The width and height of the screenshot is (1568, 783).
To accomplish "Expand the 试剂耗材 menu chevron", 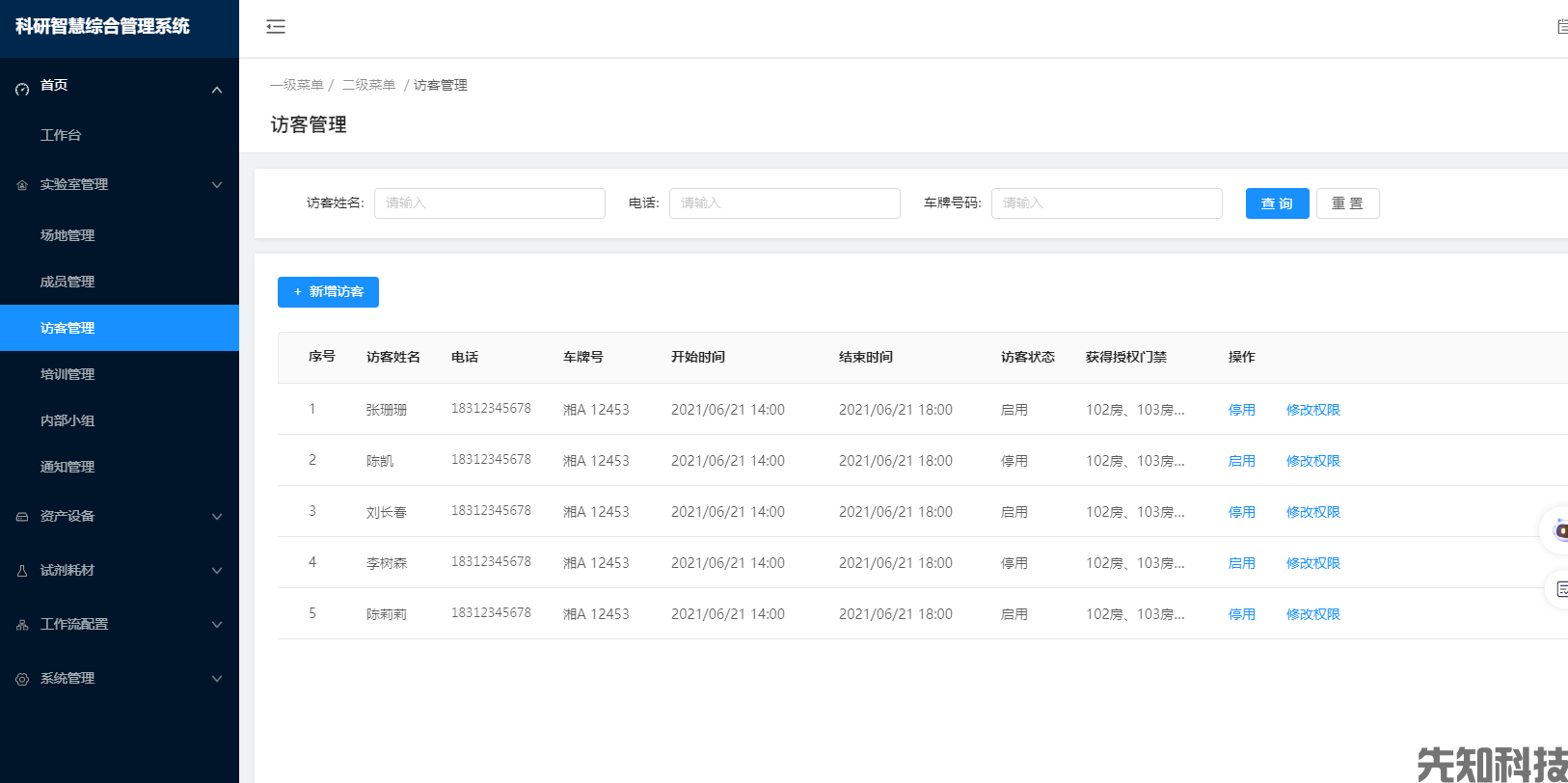I will click(217, 571).
